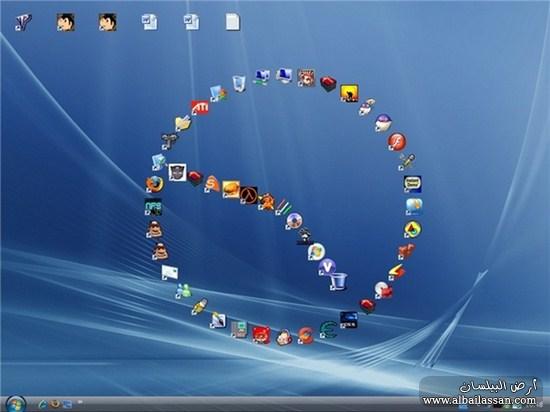The height and width of the screenshot is (412, 550).
Task: Launch the purple circle V shortcut
Action: 328,267
